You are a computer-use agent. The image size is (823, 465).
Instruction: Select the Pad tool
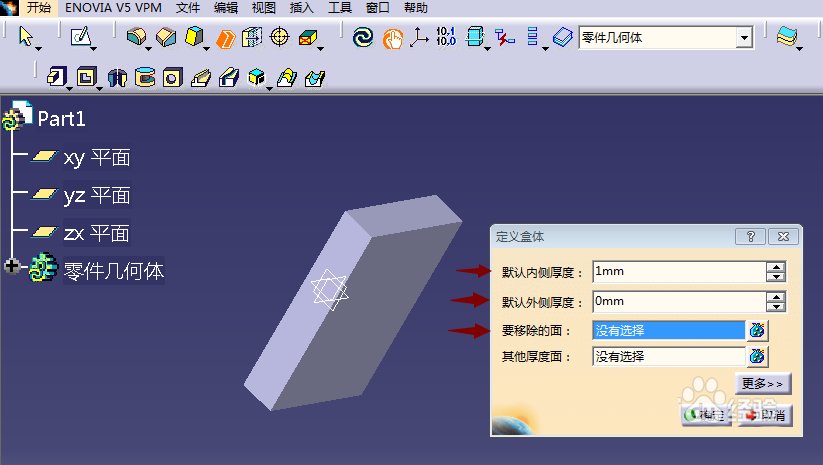56,78
